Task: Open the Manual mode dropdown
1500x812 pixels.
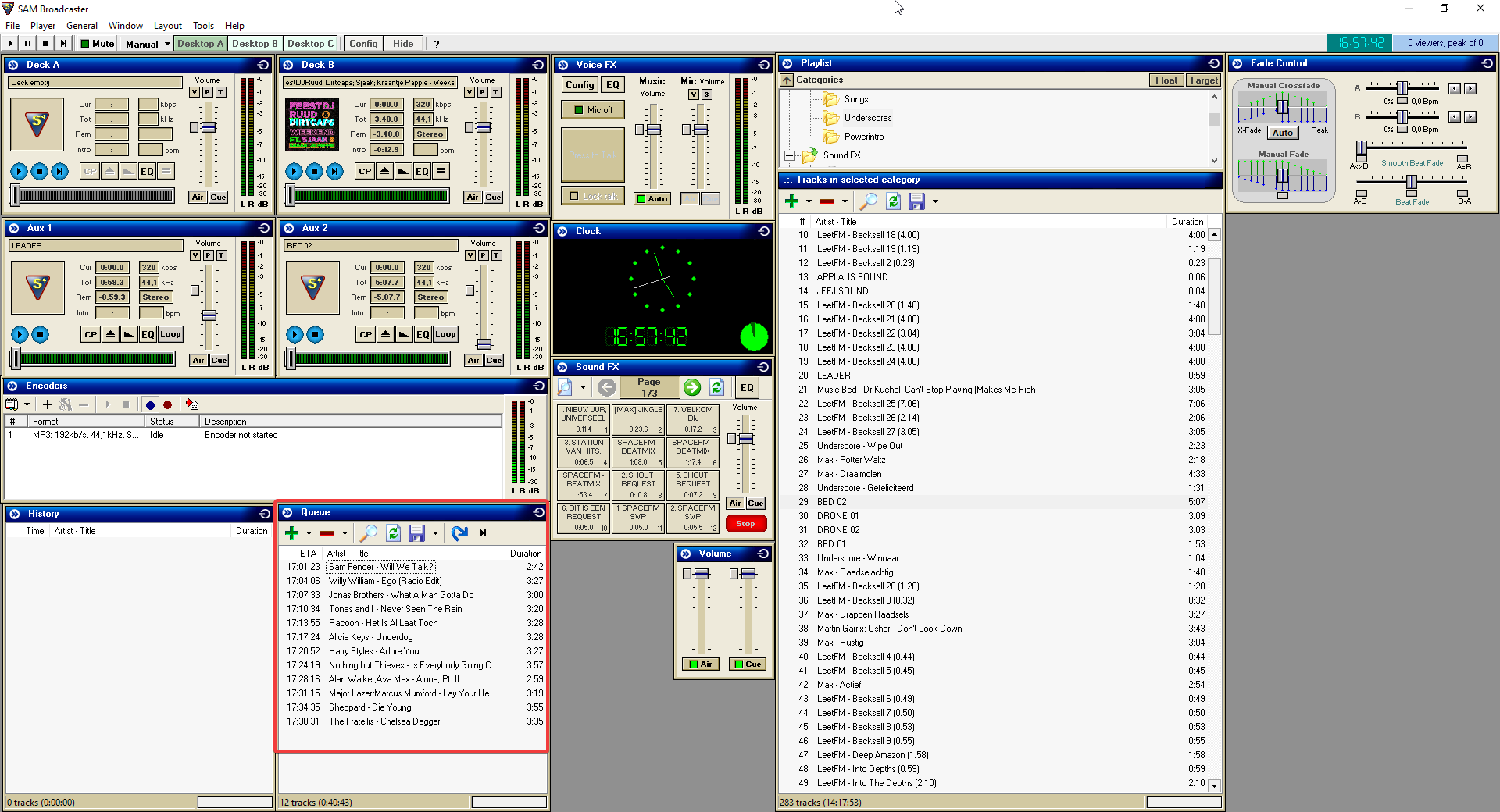Action: coord(167,44)
